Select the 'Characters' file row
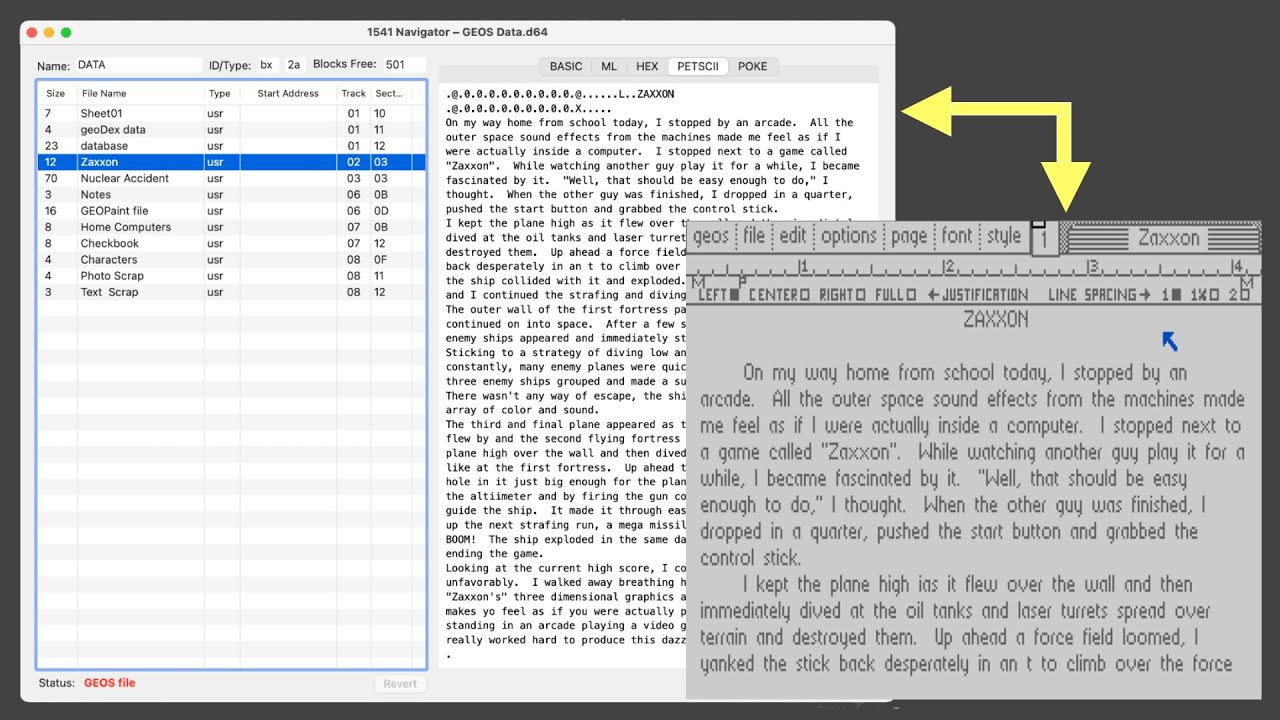This screenshot has height=720, width=1280. [x=232, y=259]
